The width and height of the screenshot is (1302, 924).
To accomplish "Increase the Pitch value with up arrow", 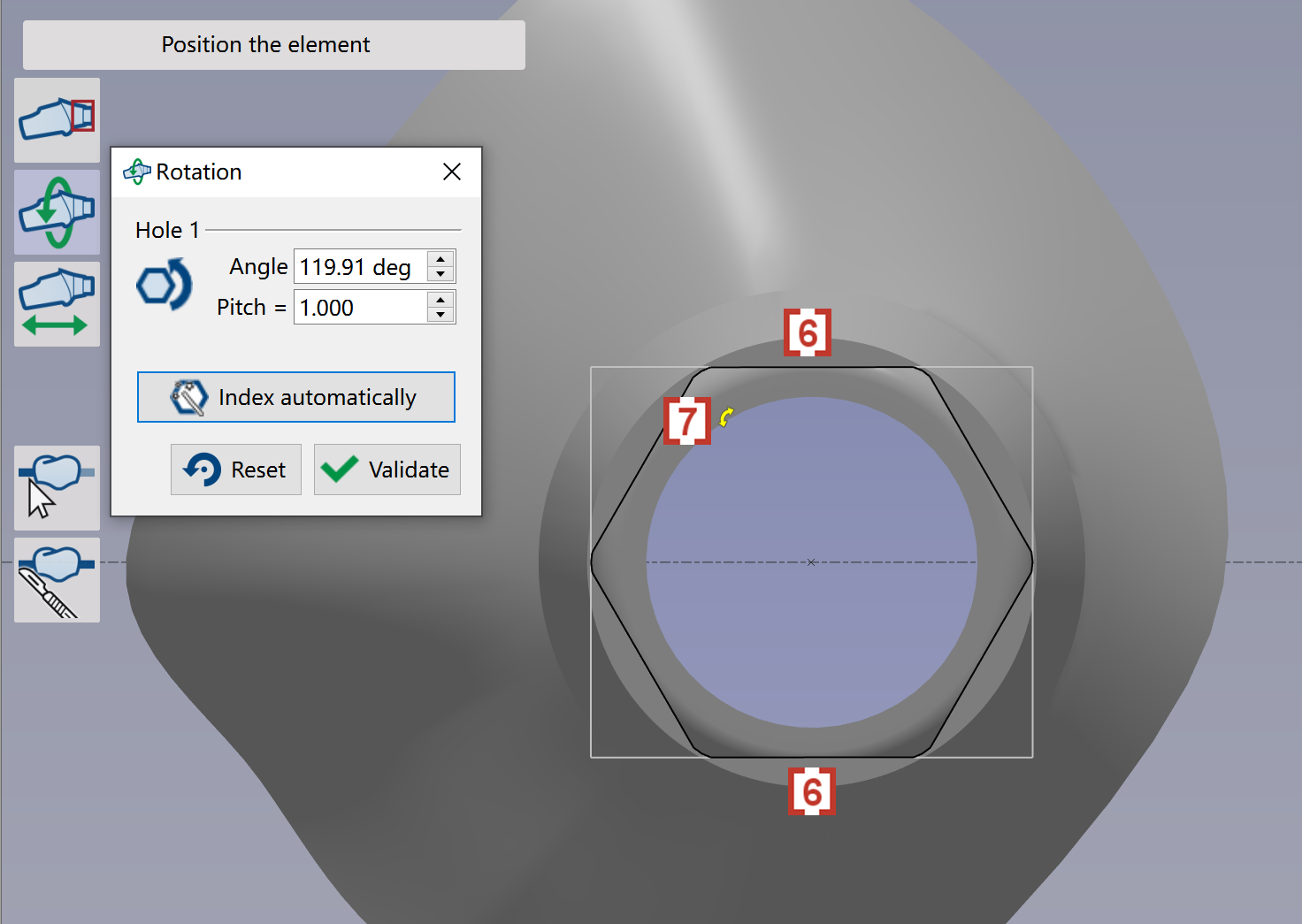I will click(440, 300).
